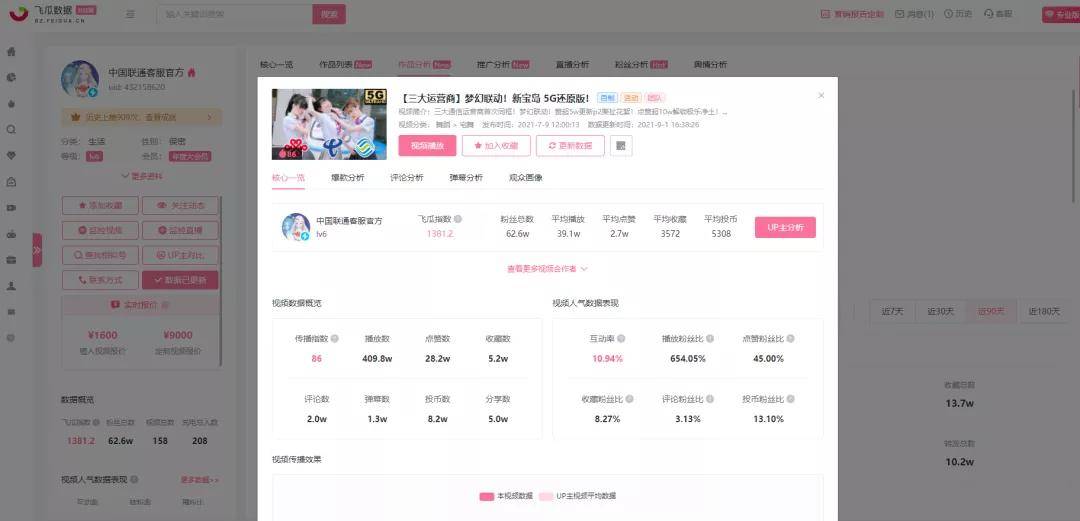This screenshot has width=1080, height=521.
Task: Click the 专业版 badge button in the top right
Action: 1061,14
